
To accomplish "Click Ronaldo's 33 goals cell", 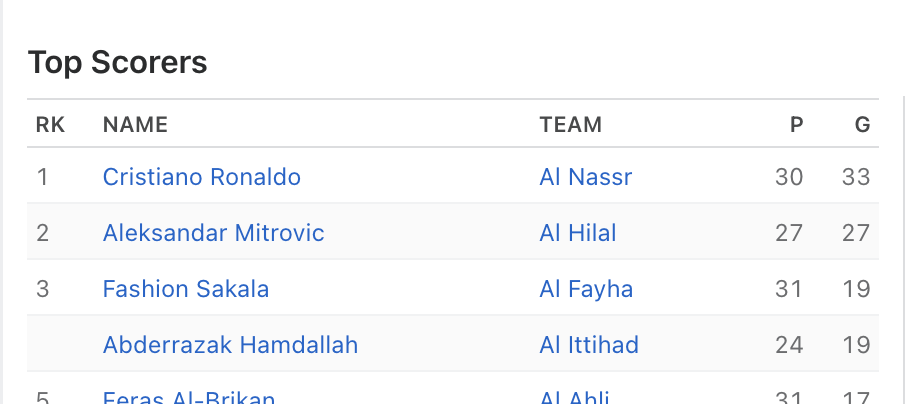I will coord(856,177).
